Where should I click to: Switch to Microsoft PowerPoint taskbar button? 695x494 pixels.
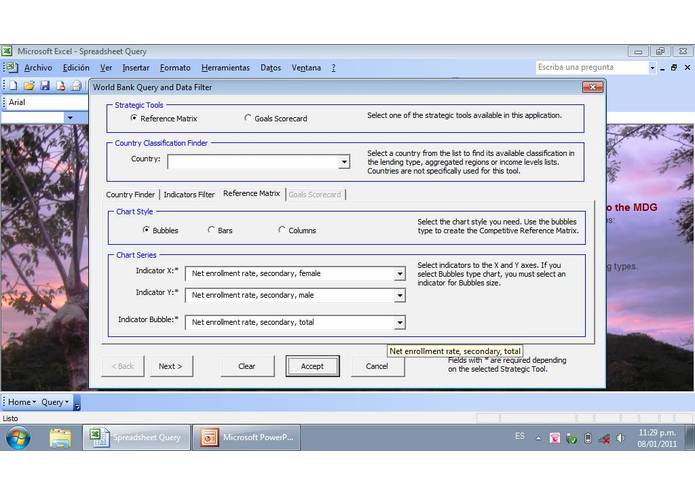point(247,438)
